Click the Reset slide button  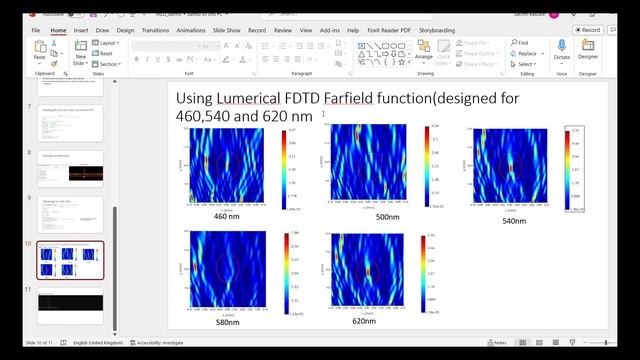coord(102,53)
